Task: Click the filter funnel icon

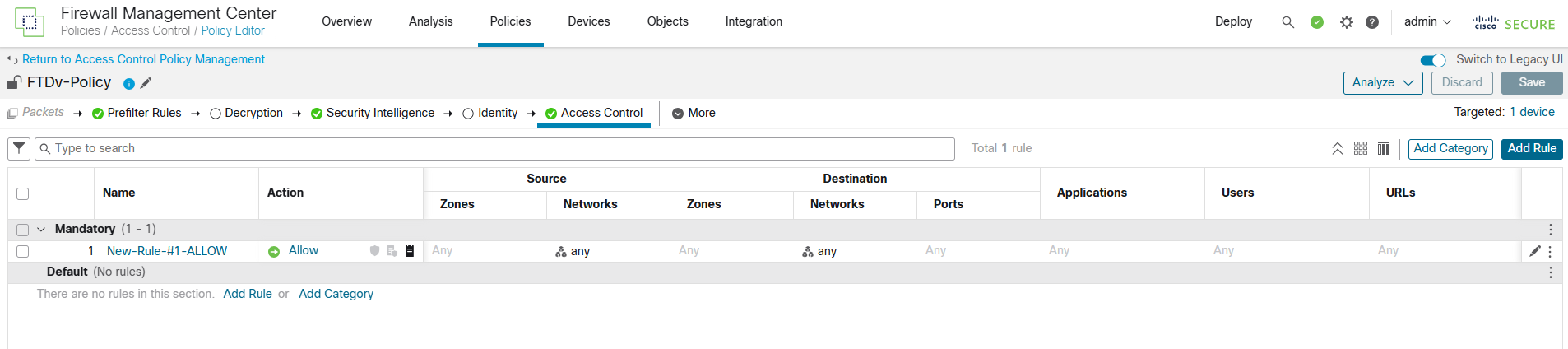Action: 19,148
